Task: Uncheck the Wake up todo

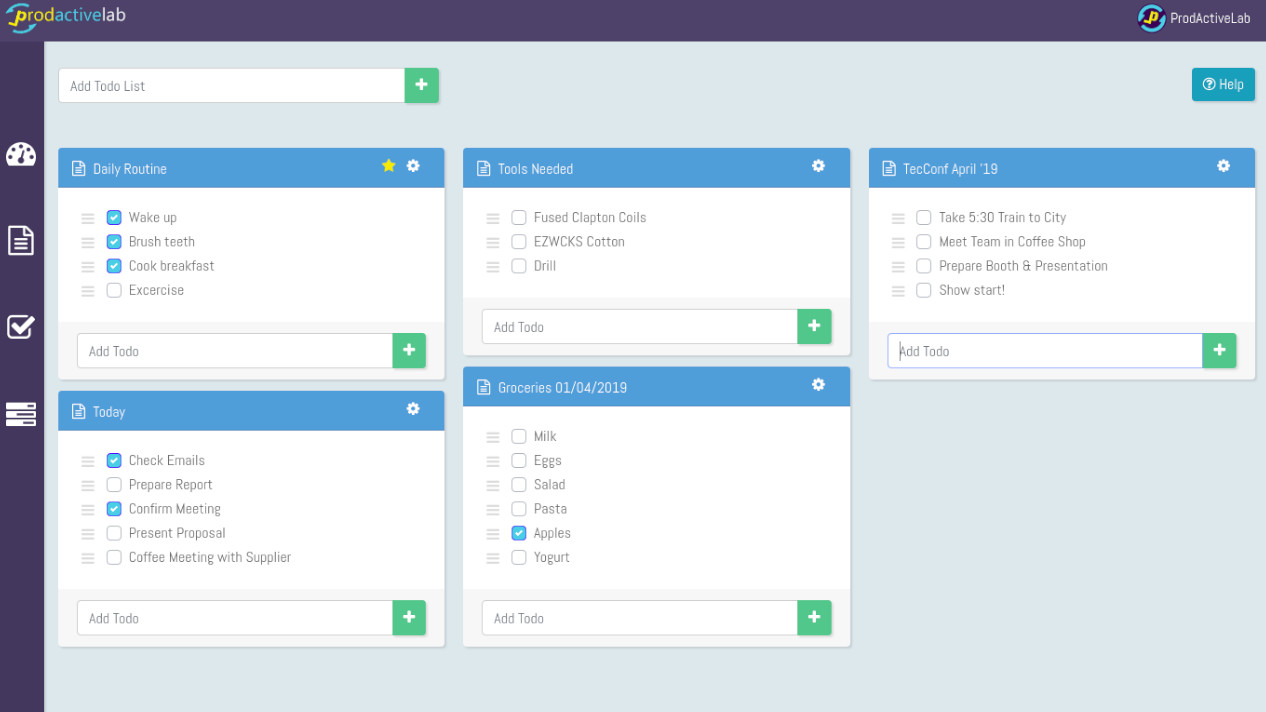Action: 114,217
